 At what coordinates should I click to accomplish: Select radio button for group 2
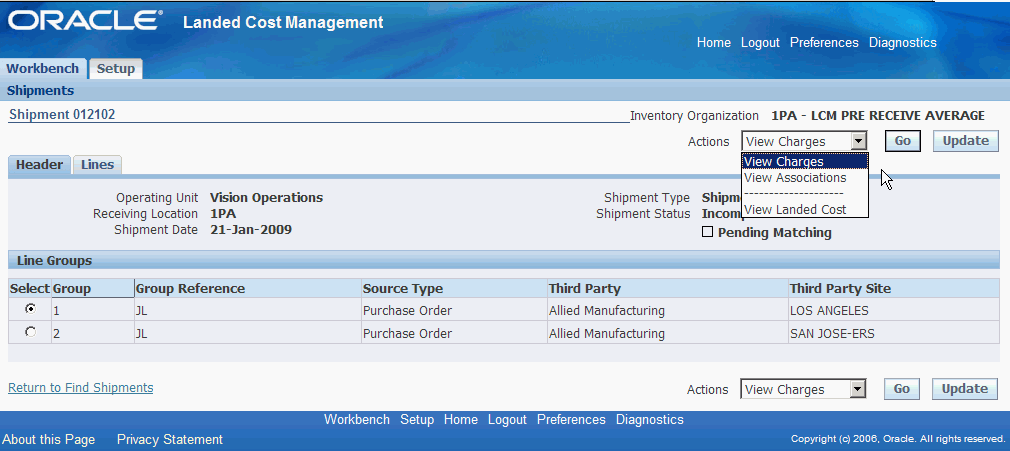[x=30, y=332]
